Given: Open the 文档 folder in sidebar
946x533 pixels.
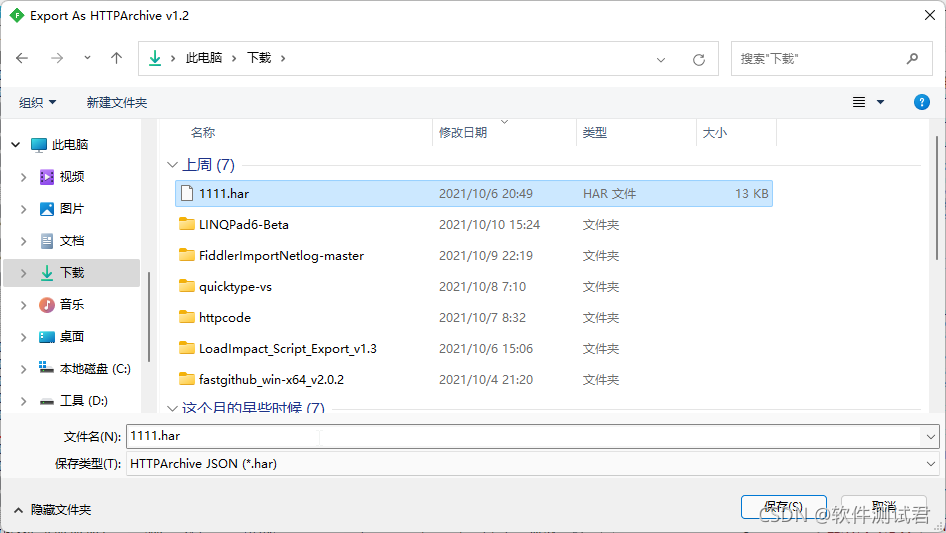Looking at the screenshot, I should [x=71, y=241].
